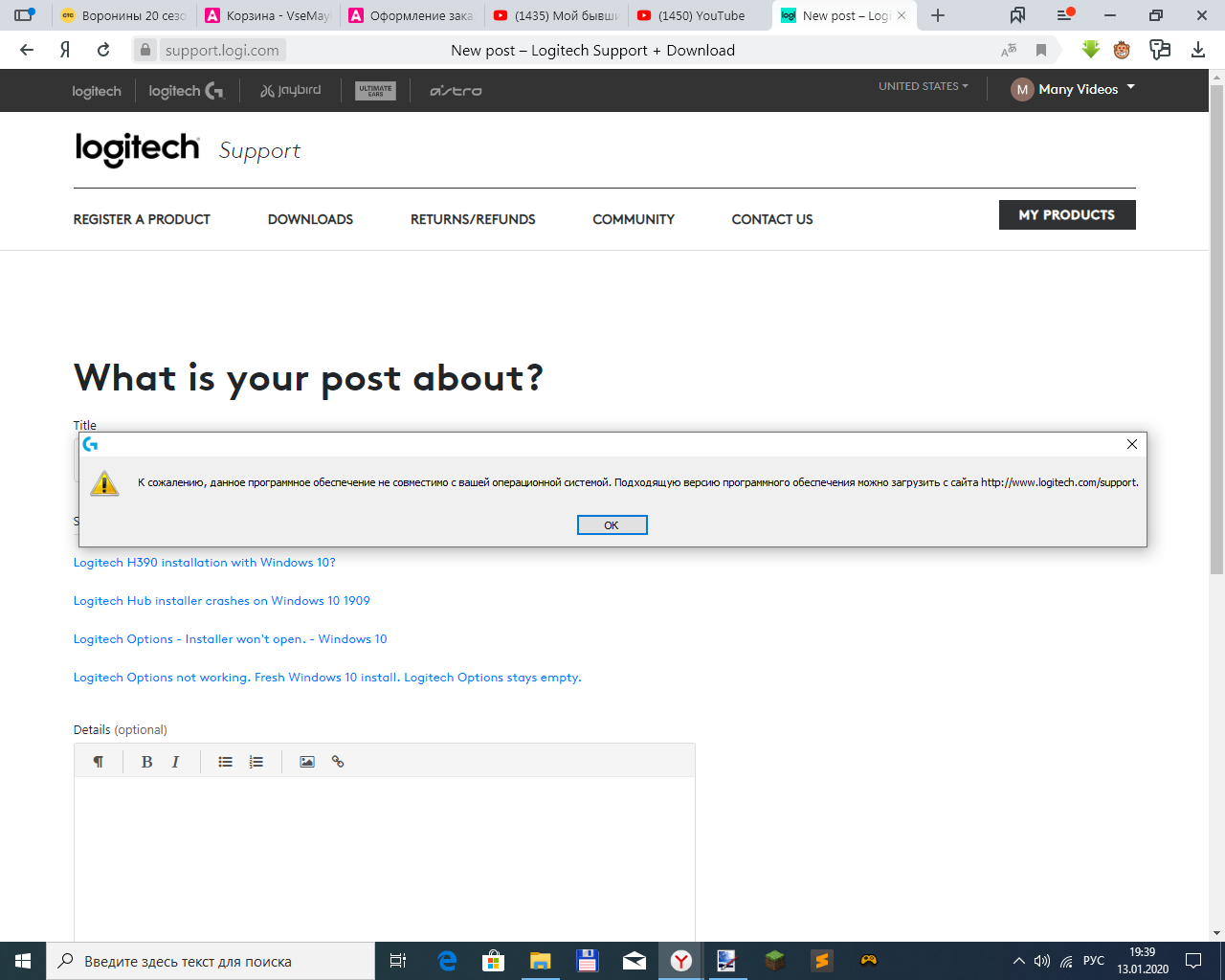This screenshot has height=980, width=1225.
Task: Open Logitech Options Installer won't open link
Action: tap(231, 639)
